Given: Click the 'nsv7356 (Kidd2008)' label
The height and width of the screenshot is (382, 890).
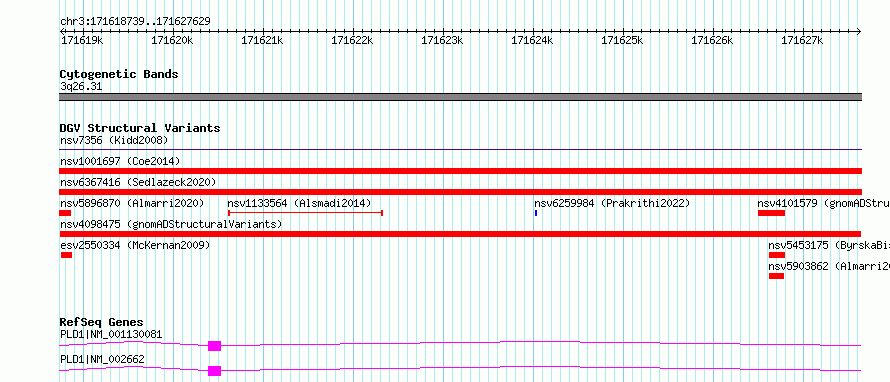Looking at the screenshot, I should tap(114, 140).
